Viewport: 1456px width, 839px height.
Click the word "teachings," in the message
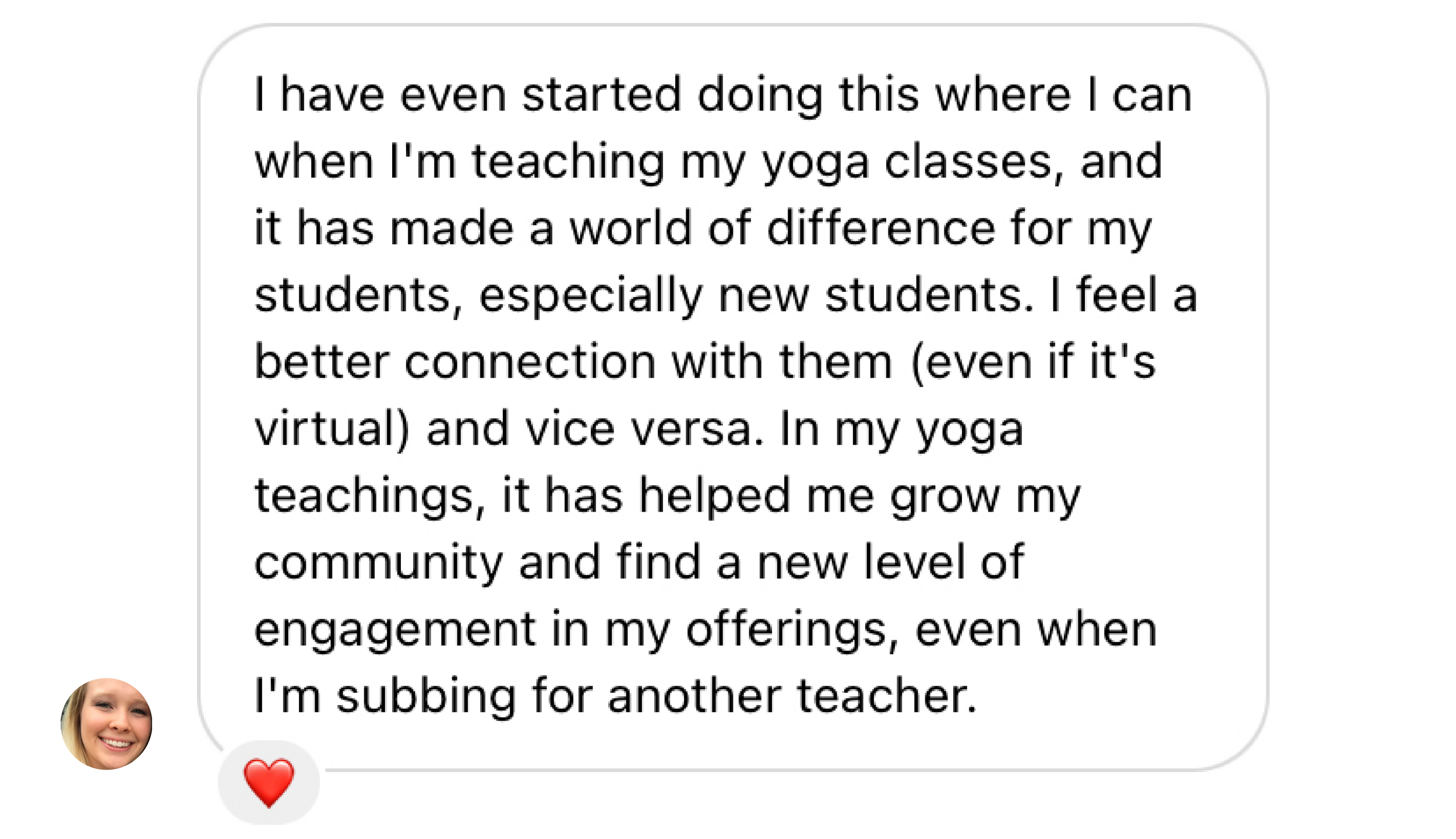370,497
